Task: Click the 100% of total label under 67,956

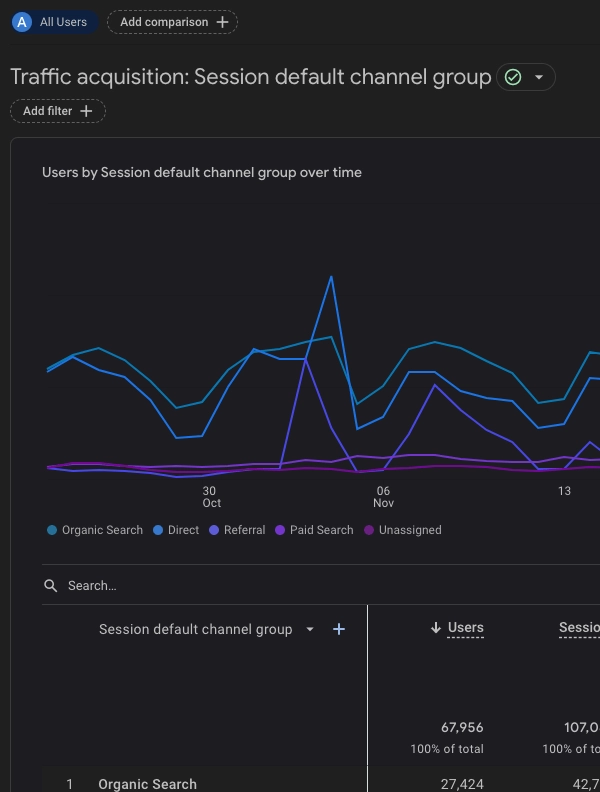Action: click(x=447, y=749)
